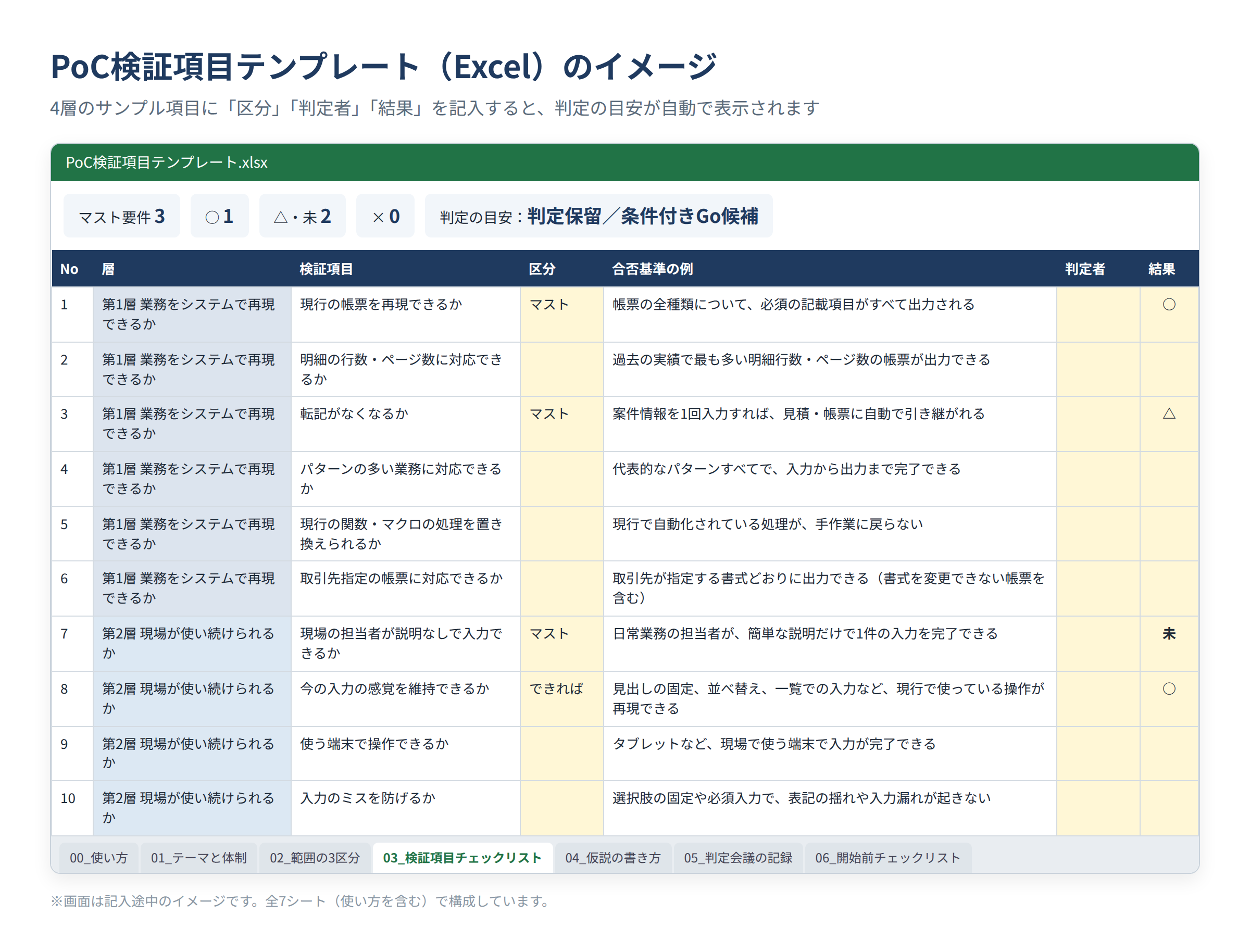Open the 04_仮説の書き方 sheet tab
This screenshot has height=952, width=1250.
click(612, 857)
